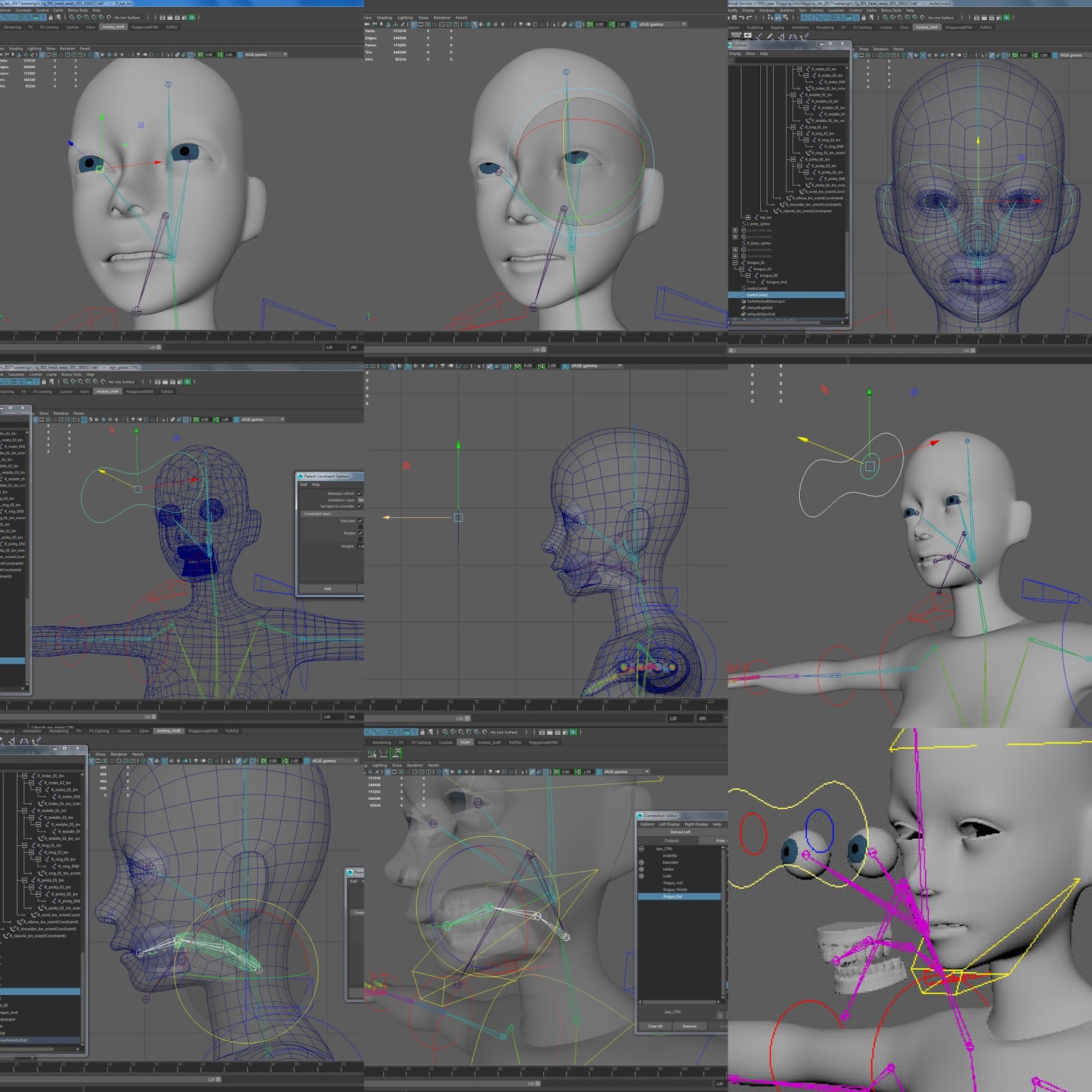Screen dimensions: 1092x1092
Task: Click Reload Left in the Connection Editor
Action: [x=680, y=832]
